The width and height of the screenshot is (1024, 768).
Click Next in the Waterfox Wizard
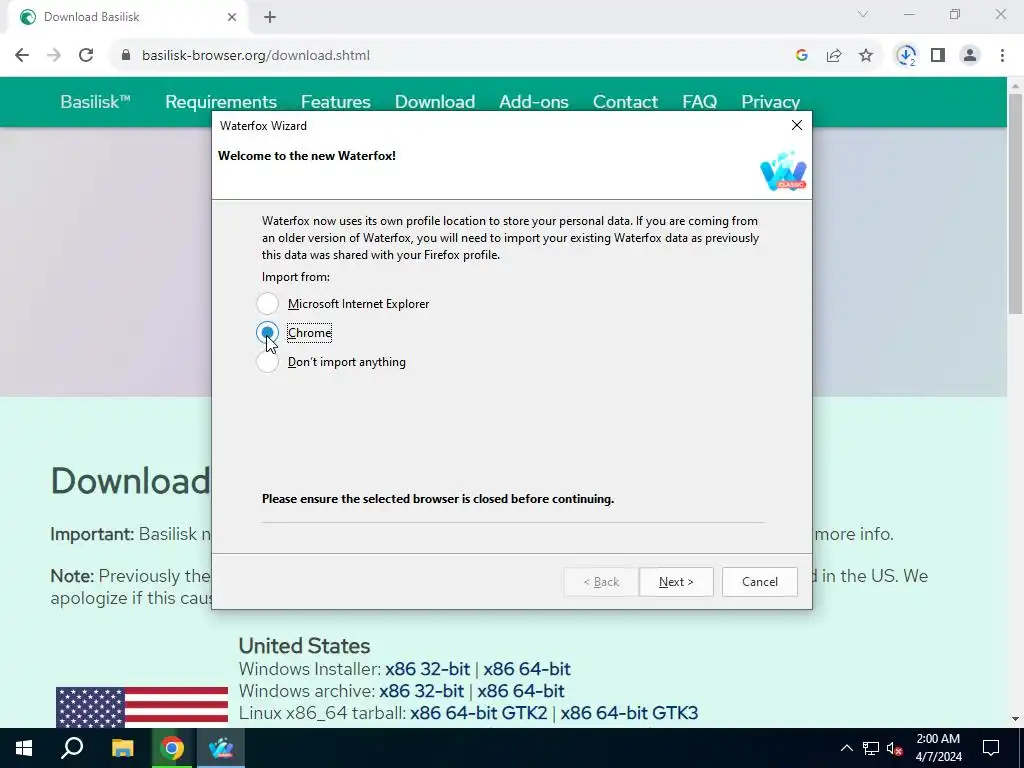pos(676,582)
